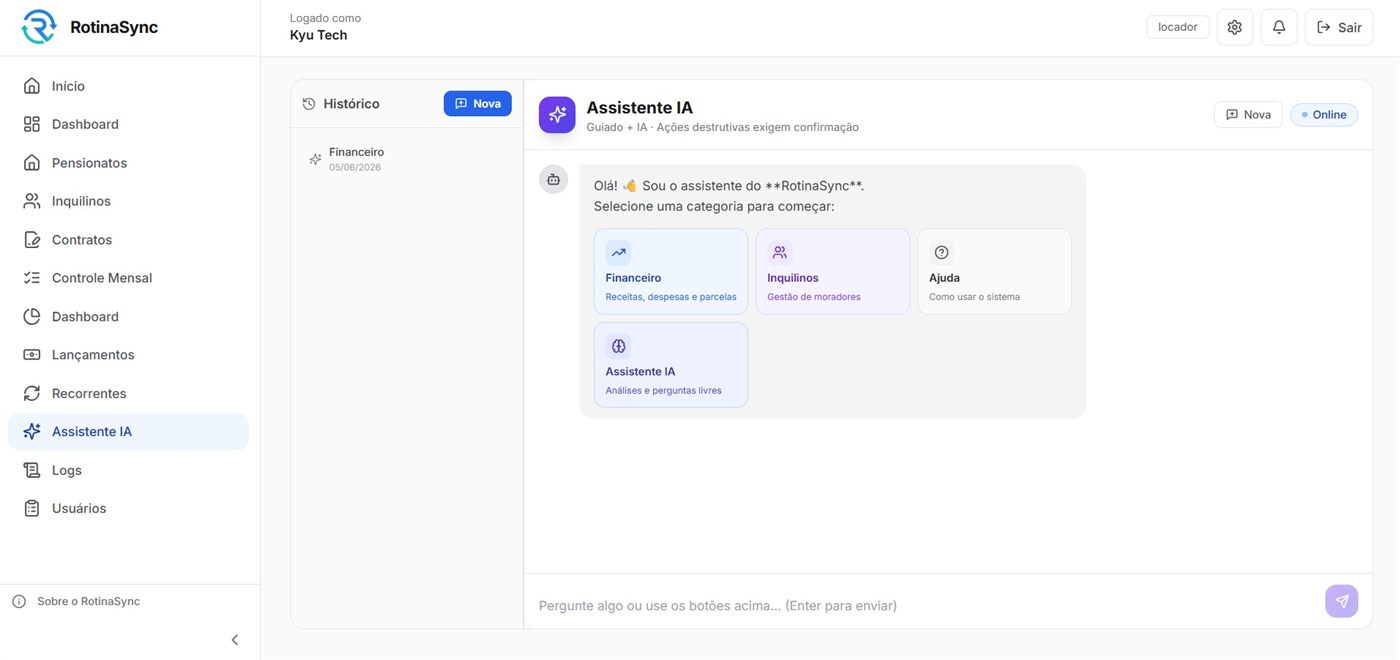Click the Contratos document icon
Viewport: 1400px width, 660px height.
[32, 240]
